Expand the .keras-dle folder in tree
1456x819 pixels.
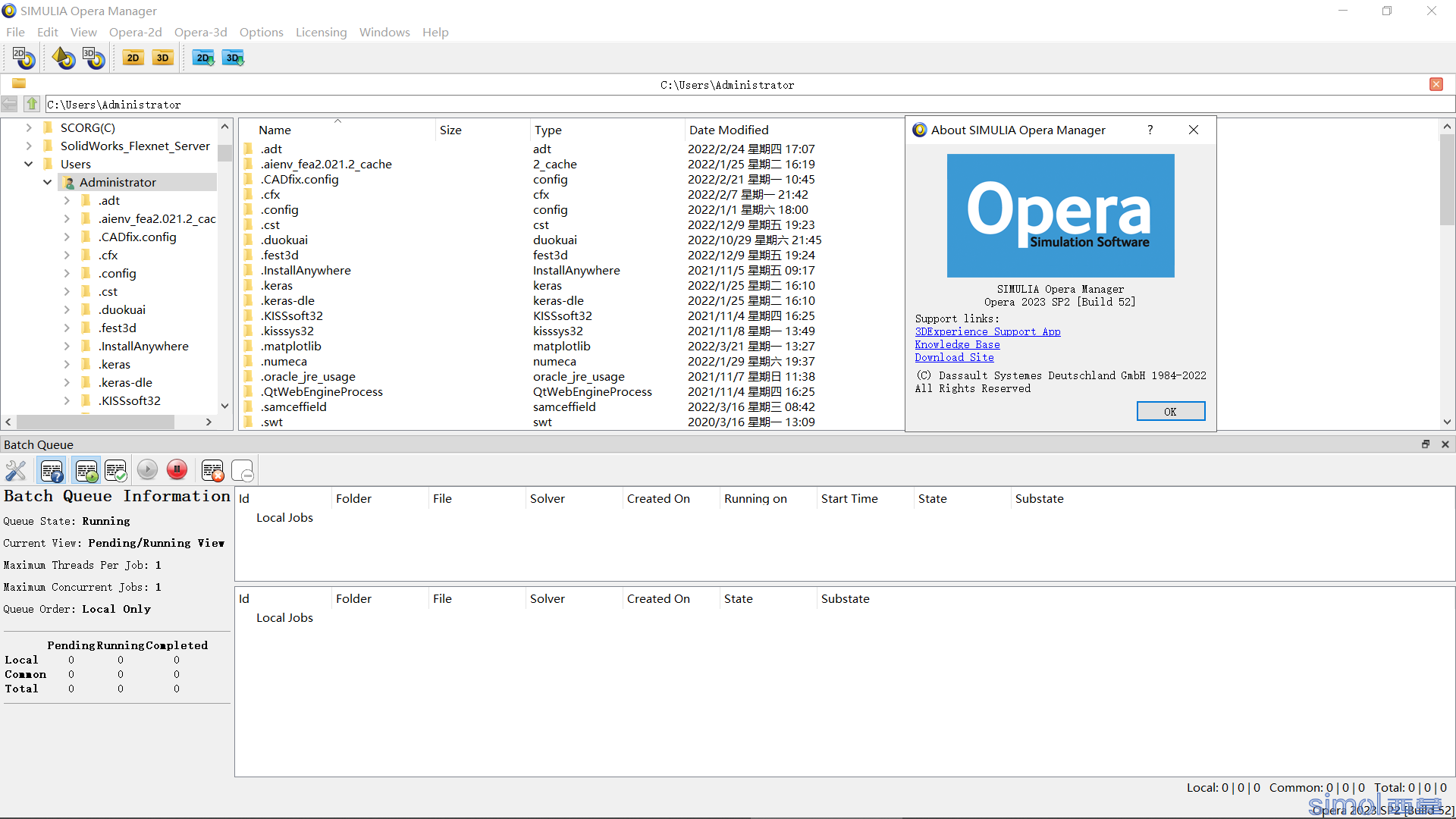pos(67,382)
